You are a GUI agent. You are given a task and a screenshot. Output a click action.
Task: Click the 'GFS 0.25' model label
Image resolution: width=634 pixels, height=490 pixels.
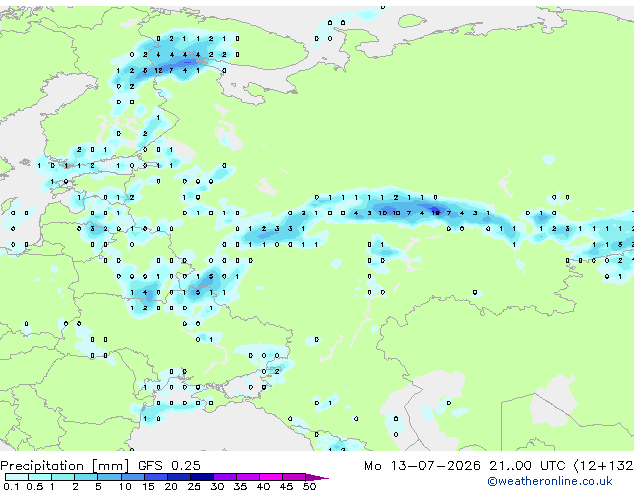click(x=169, y=466)
